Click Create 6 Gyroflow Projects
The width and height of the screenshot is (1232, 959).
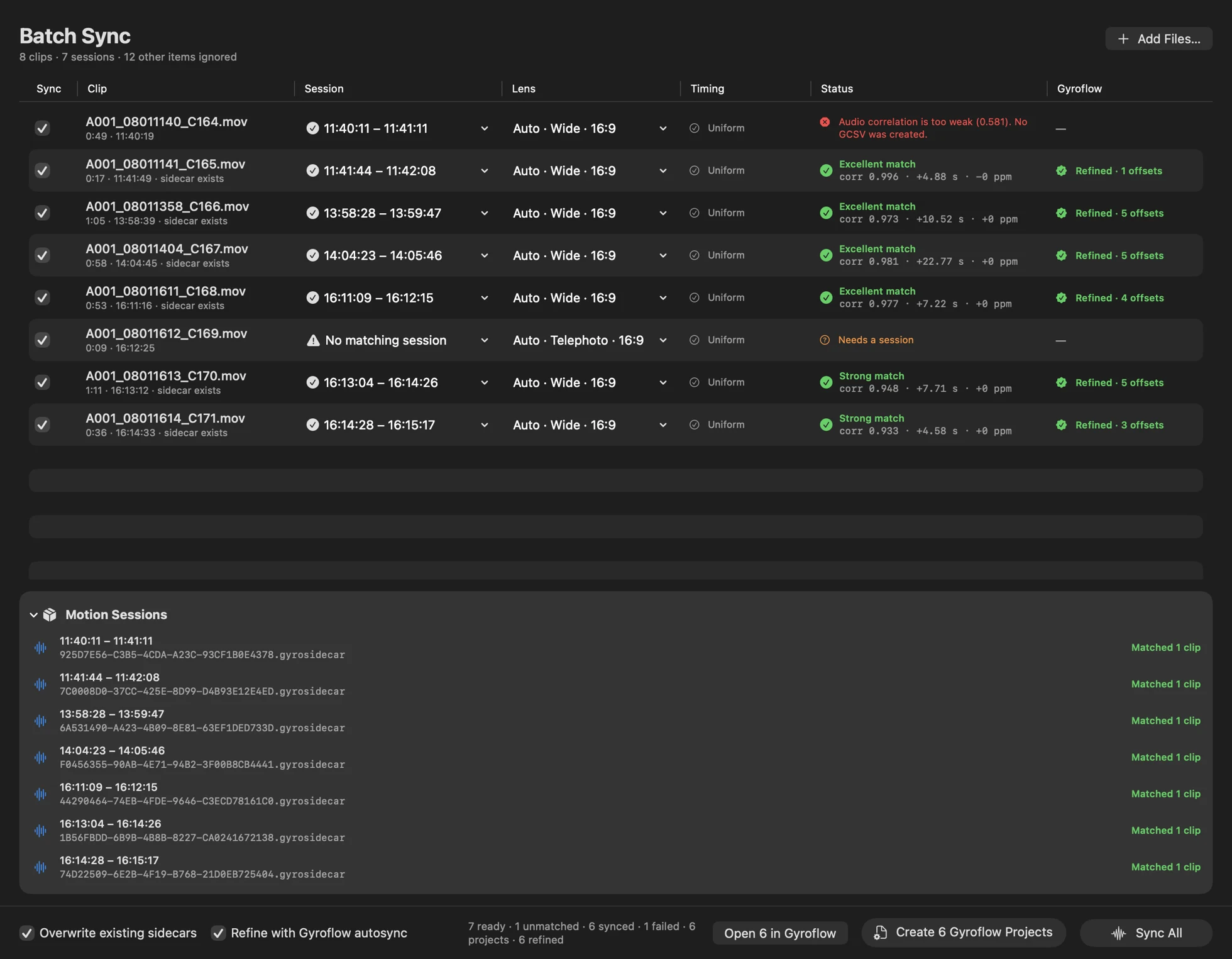(x=963, y=933)
